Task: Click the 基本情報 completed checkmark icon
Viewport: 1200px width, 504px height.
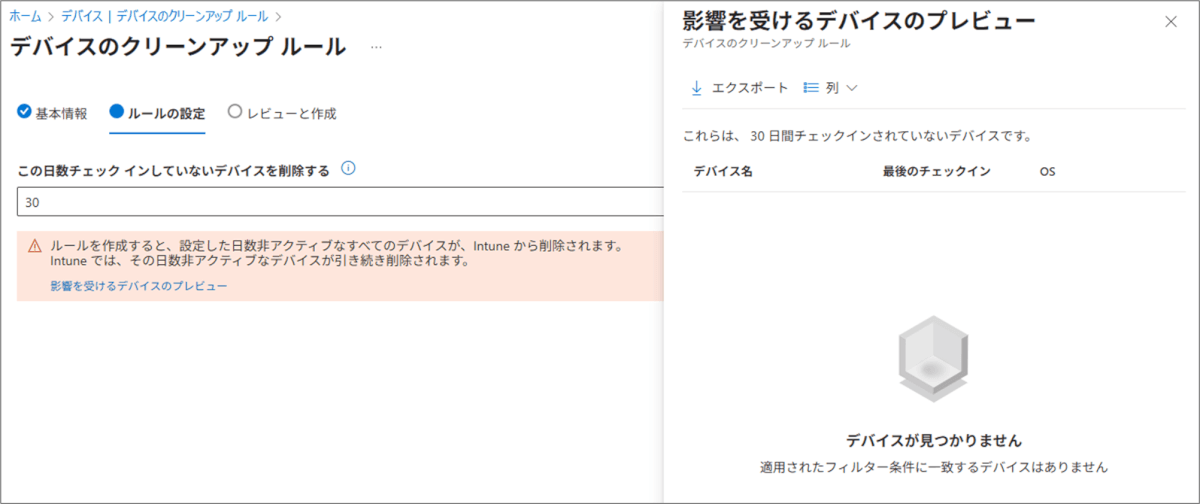Action: click(25, 112)
